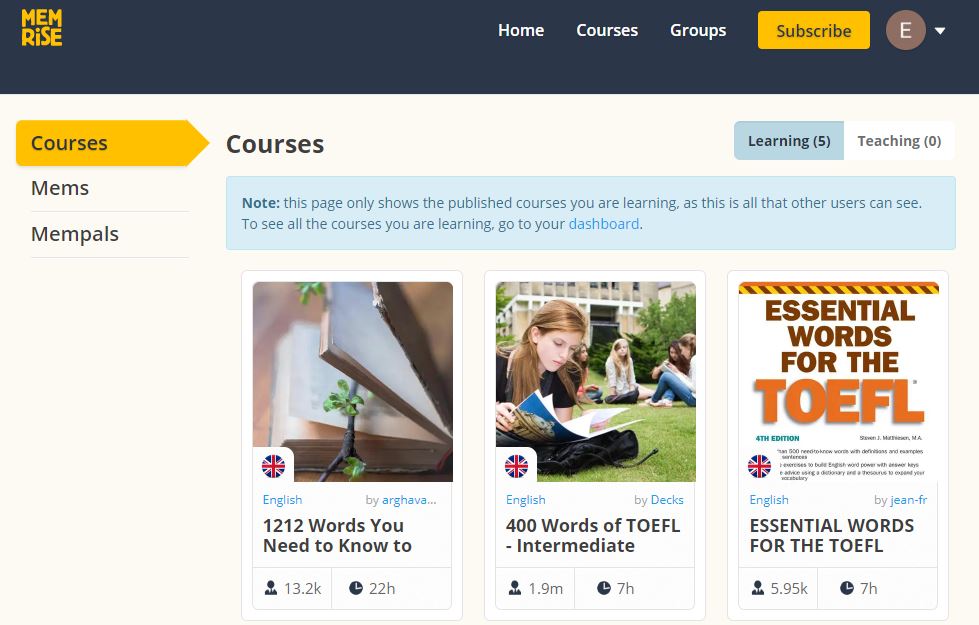Open the book with plant course thumbnail
Screen dimensions: 979x625
(x=353, y=381)
